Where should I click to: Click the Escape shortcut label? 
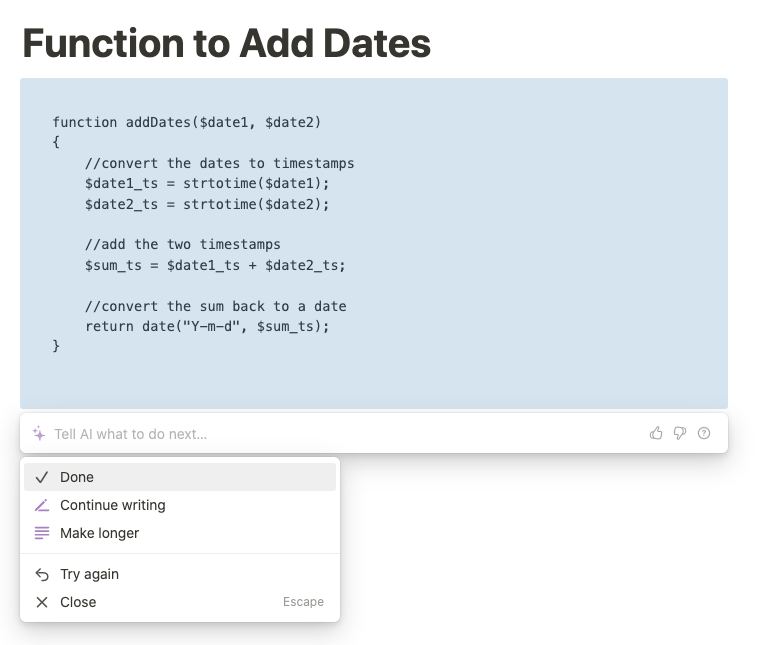pos(303,602)
